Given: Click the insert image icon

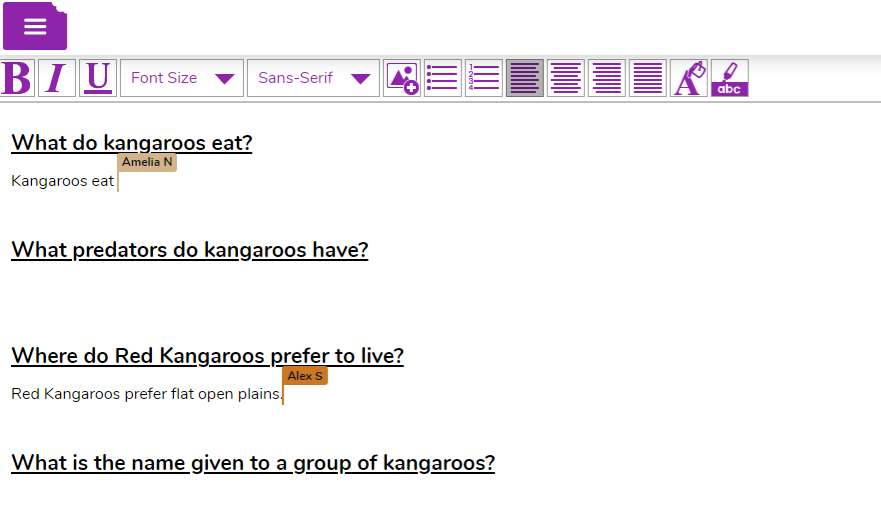Looking at the screenshot, I should (402, 78).
